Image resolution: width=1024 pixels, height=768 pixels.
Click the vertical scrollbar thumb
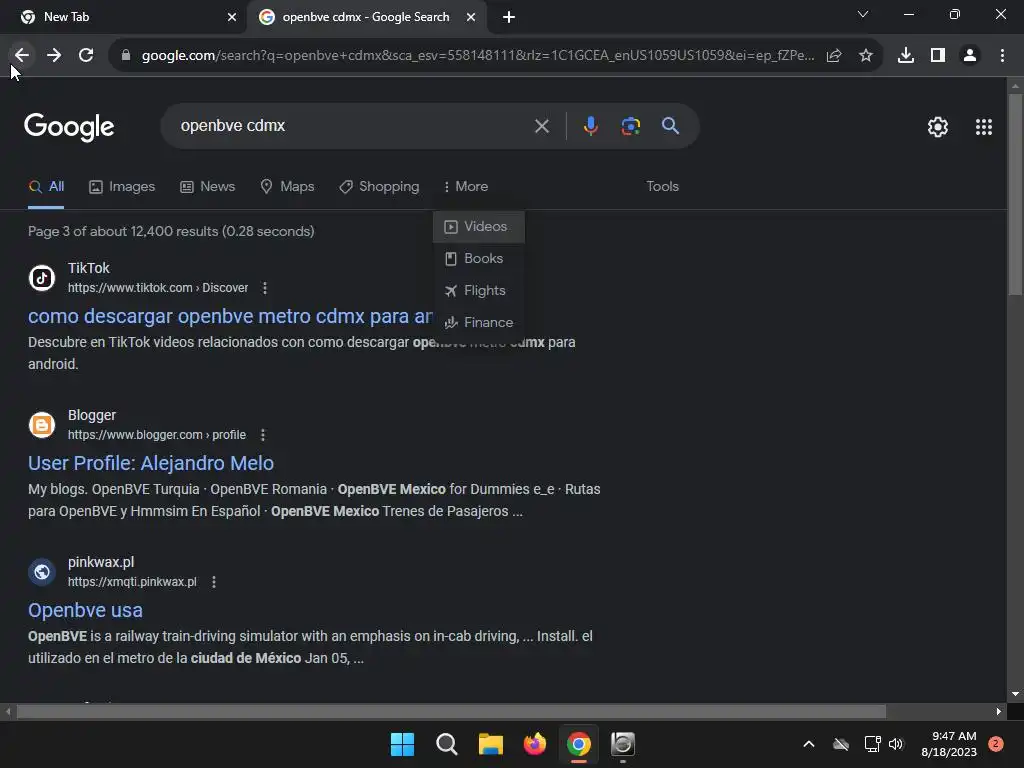click(1015, 194)
